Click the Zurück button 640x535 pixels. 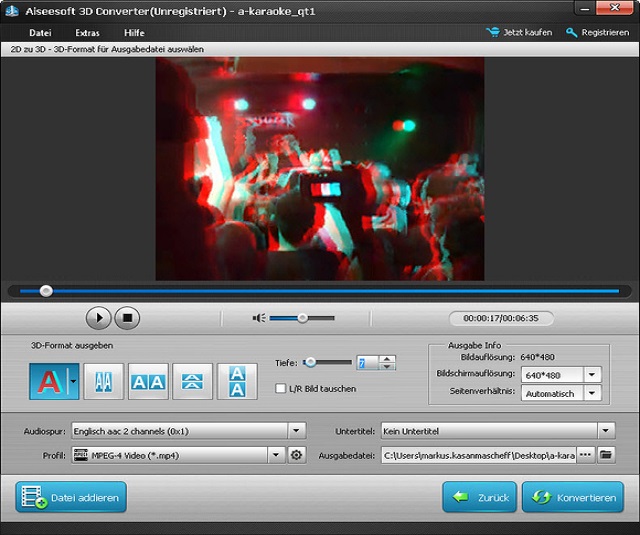(480, 497)
